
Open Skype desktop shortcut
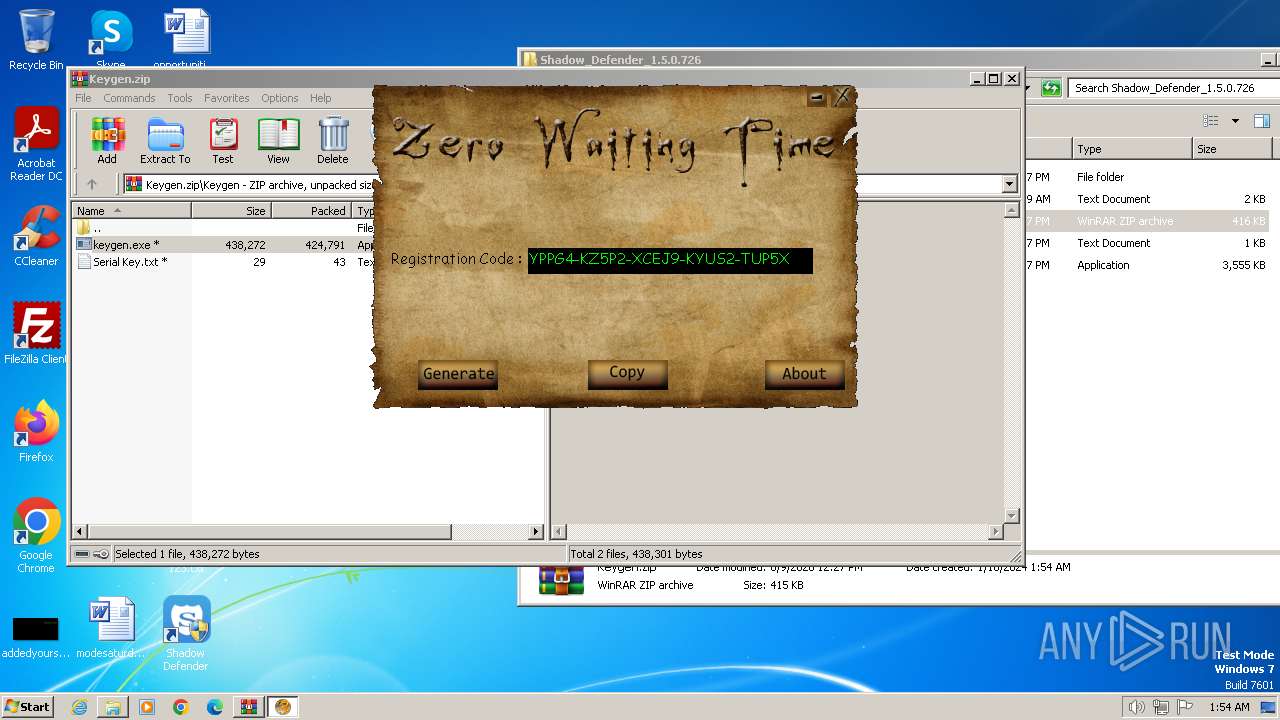(111, 40)
